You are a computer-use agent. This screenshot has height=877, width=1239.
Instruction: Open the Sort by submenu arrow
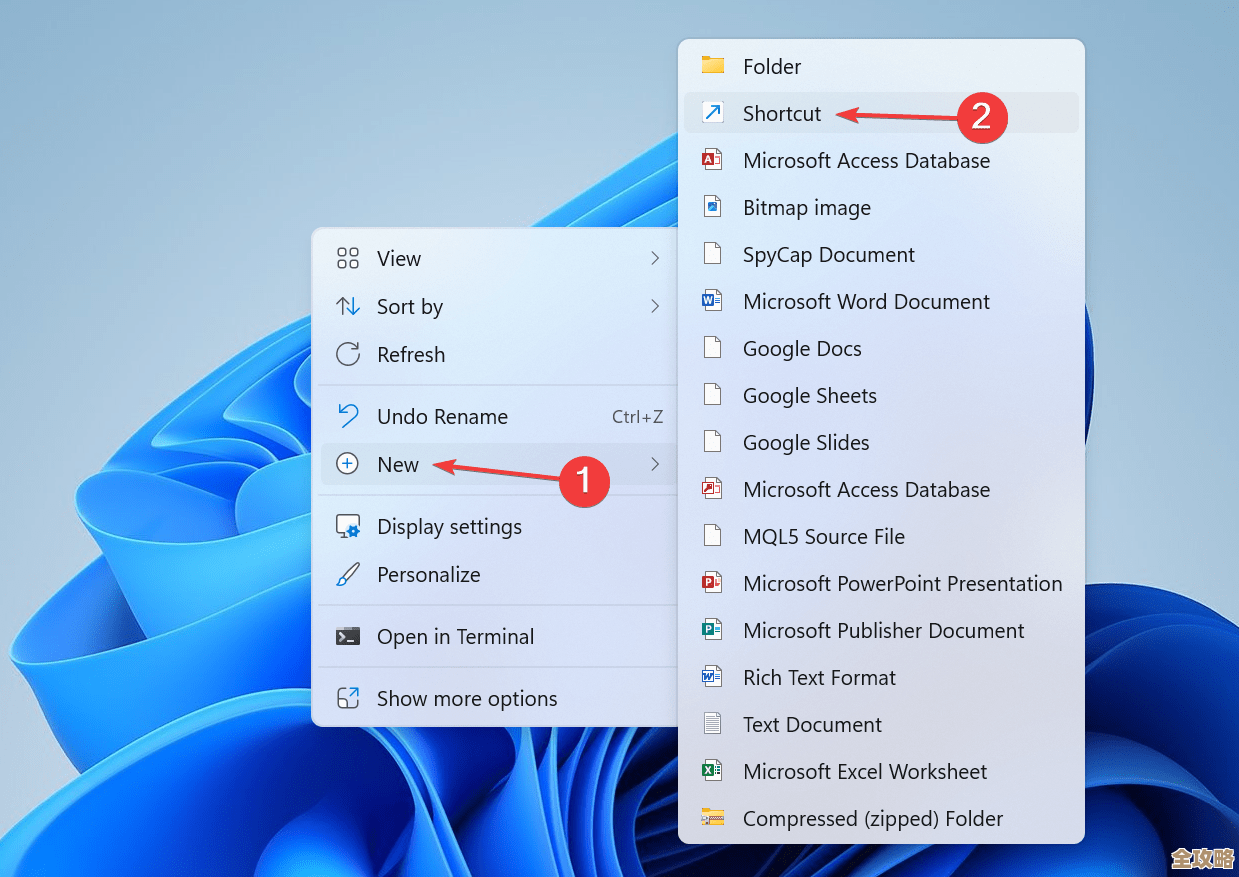[x=655, y=306]
